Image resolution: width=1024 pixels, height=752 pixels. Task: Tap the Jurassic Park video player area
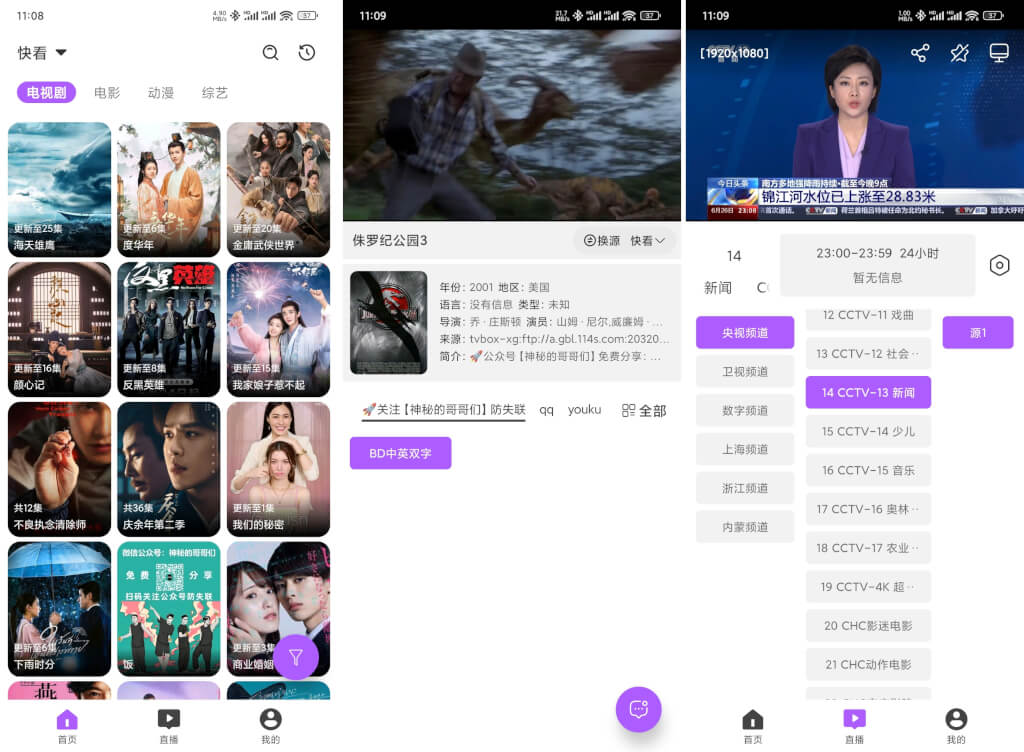(x=511, y=125)
